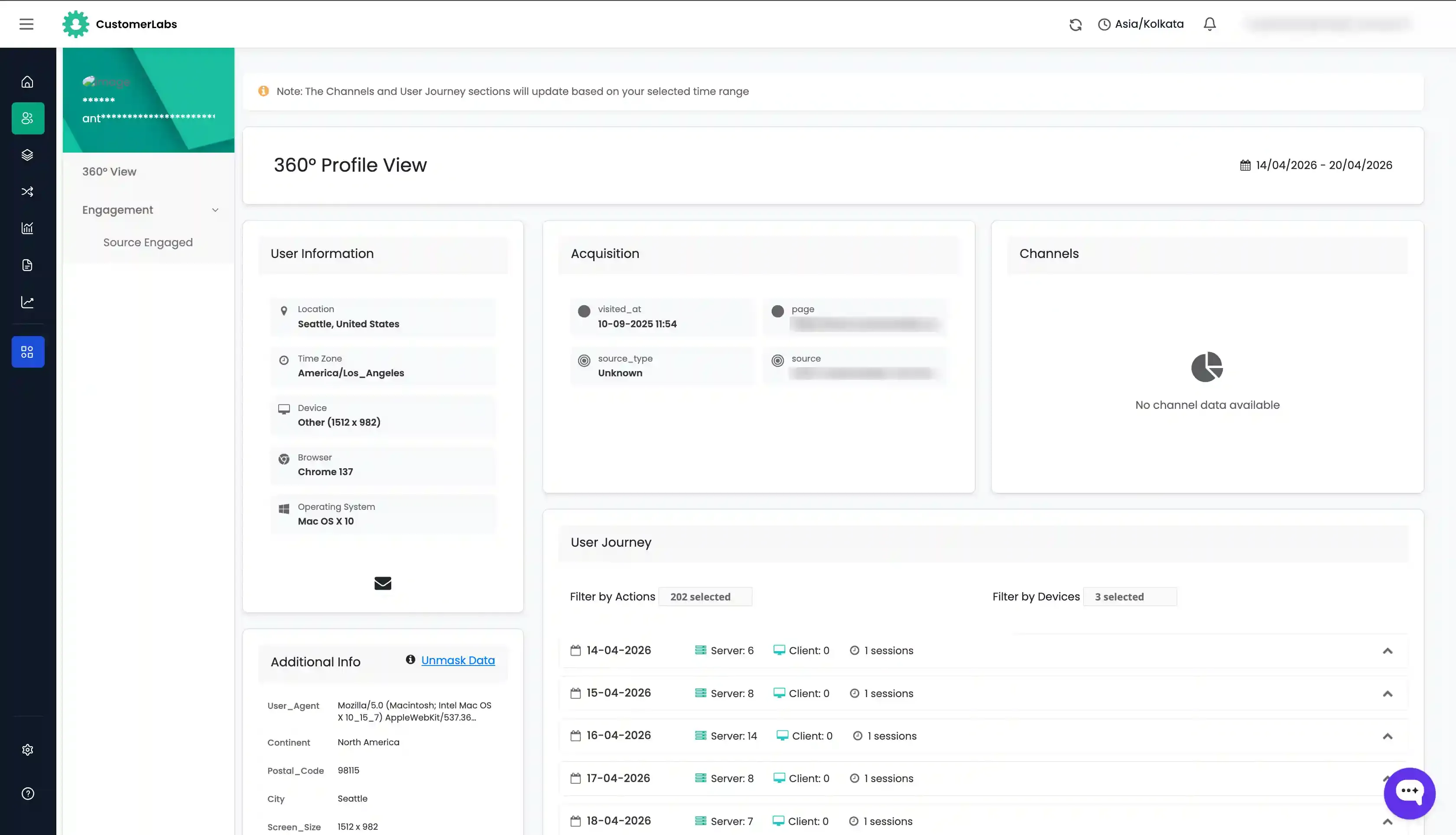Open the Filter by Actions dropdown
Screen dimensions: 1456x835
tap(705, 597)
